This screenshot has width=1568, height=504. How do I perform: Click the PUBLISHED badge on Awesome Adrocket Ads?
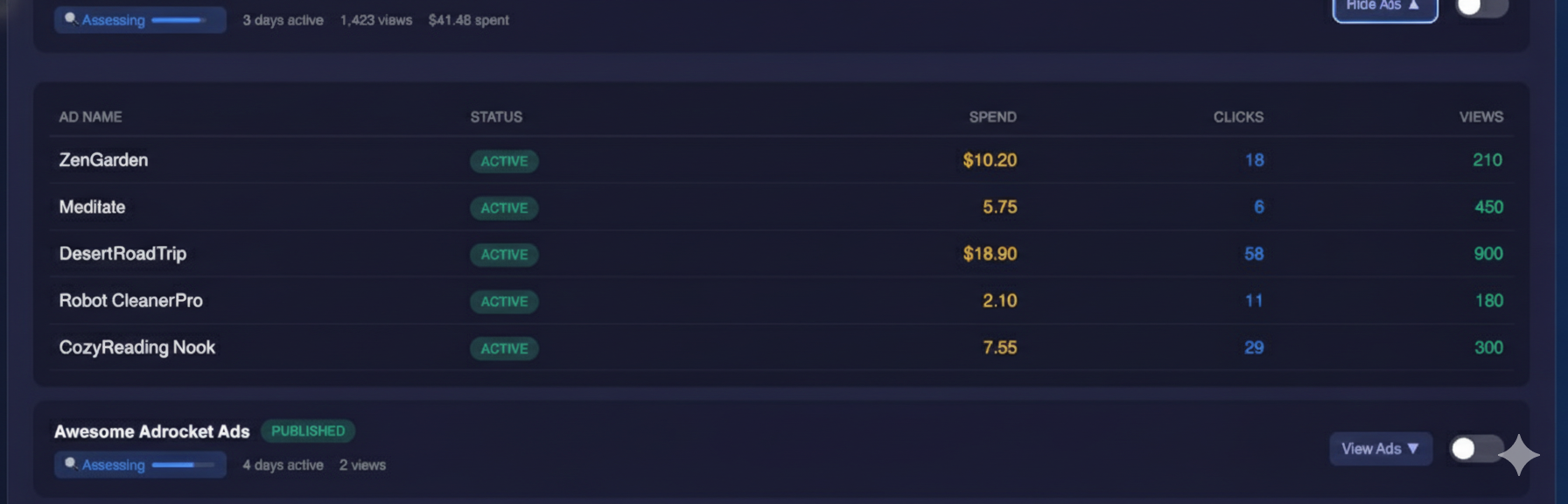(x=308, y=430)
